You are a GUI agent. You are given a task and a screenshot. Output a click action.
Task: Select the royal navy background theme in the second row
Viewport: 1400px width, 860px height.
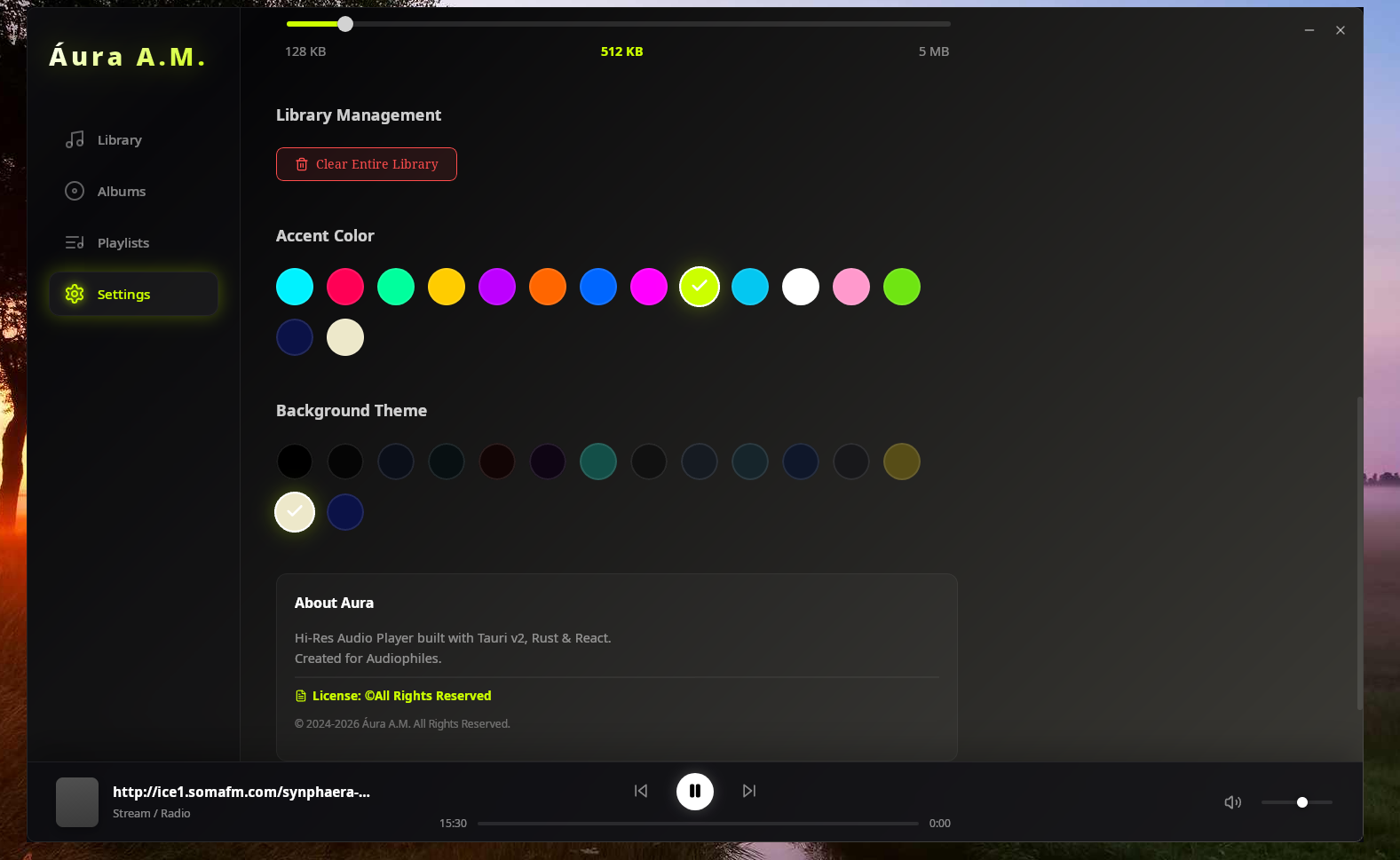(345, 512)
